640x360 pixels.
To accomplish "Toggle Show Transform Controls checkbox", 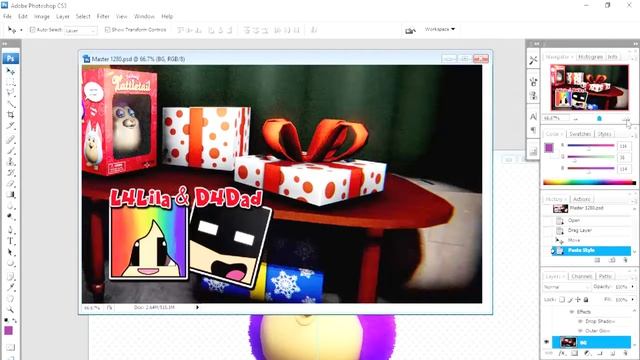I will pyautogui.click(x=107, y=30).
